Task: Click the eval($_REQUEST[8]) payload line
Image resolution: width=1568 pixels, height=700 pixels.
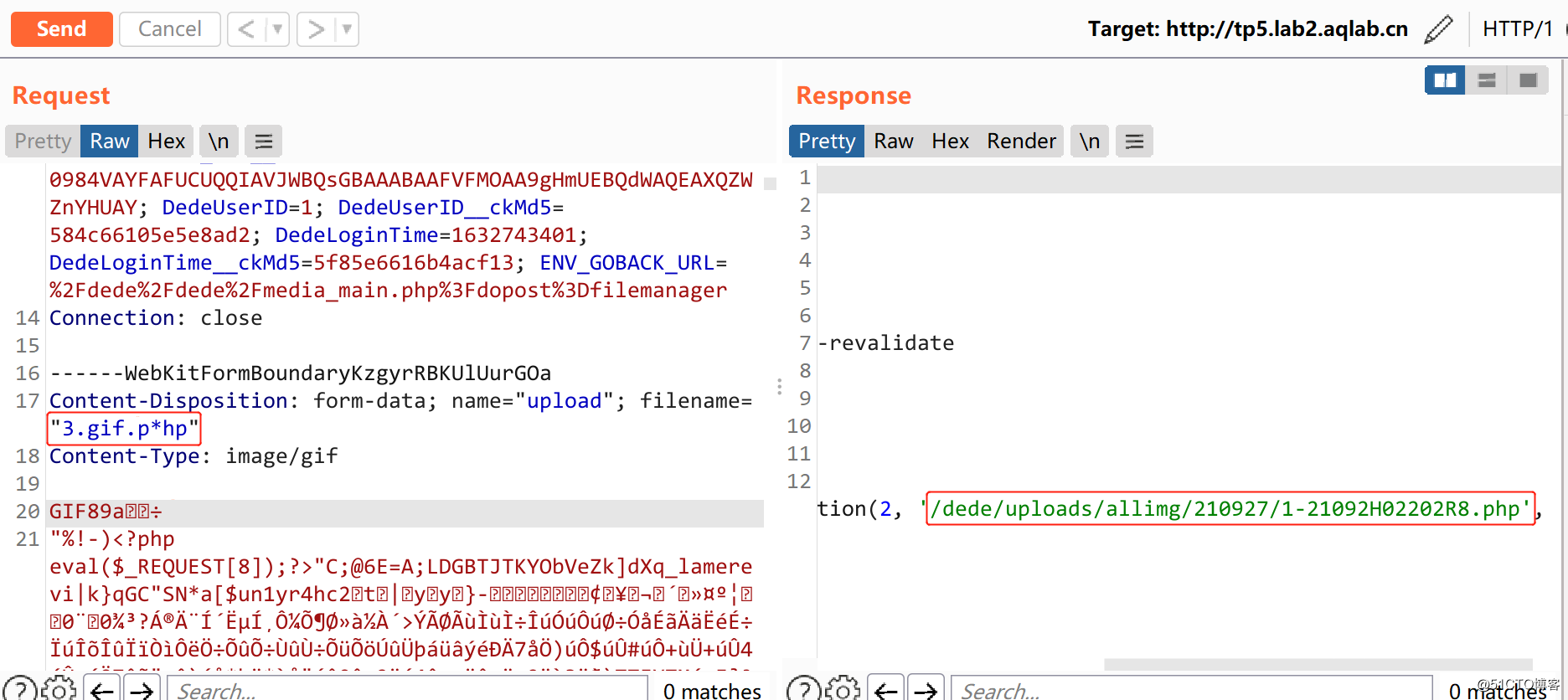Action: 400,567
